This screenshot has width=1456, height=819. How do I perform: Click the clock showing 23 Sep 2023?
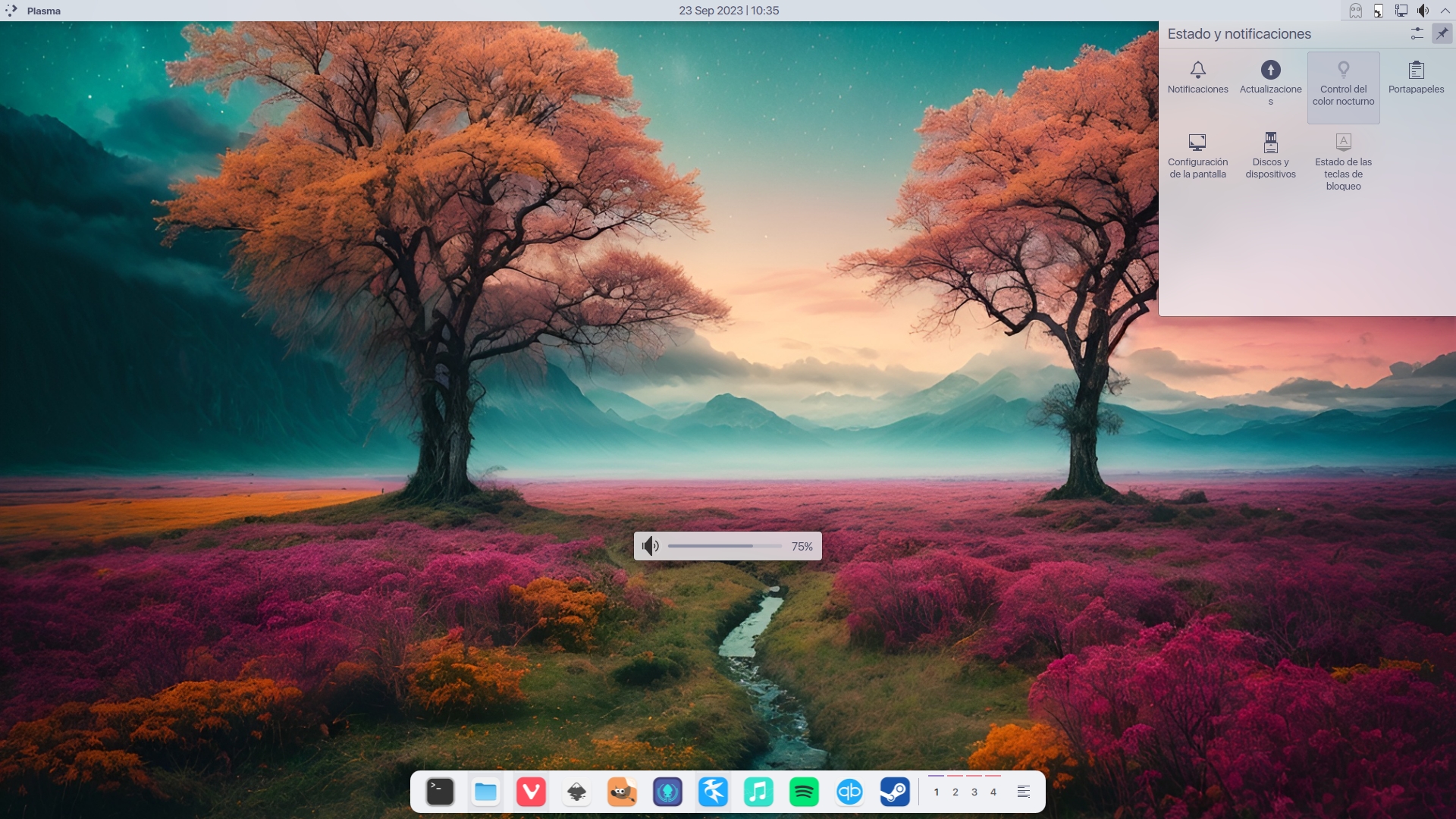tap(729, 11)
